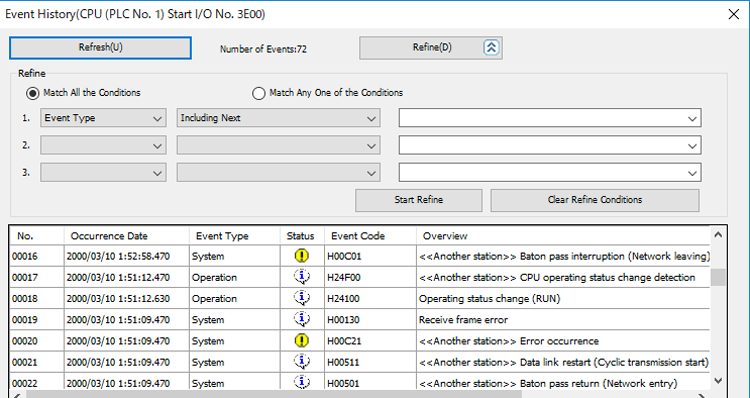Click the event list scroll-up arrow
Screen dimensions: 750x398
point(717,234)
